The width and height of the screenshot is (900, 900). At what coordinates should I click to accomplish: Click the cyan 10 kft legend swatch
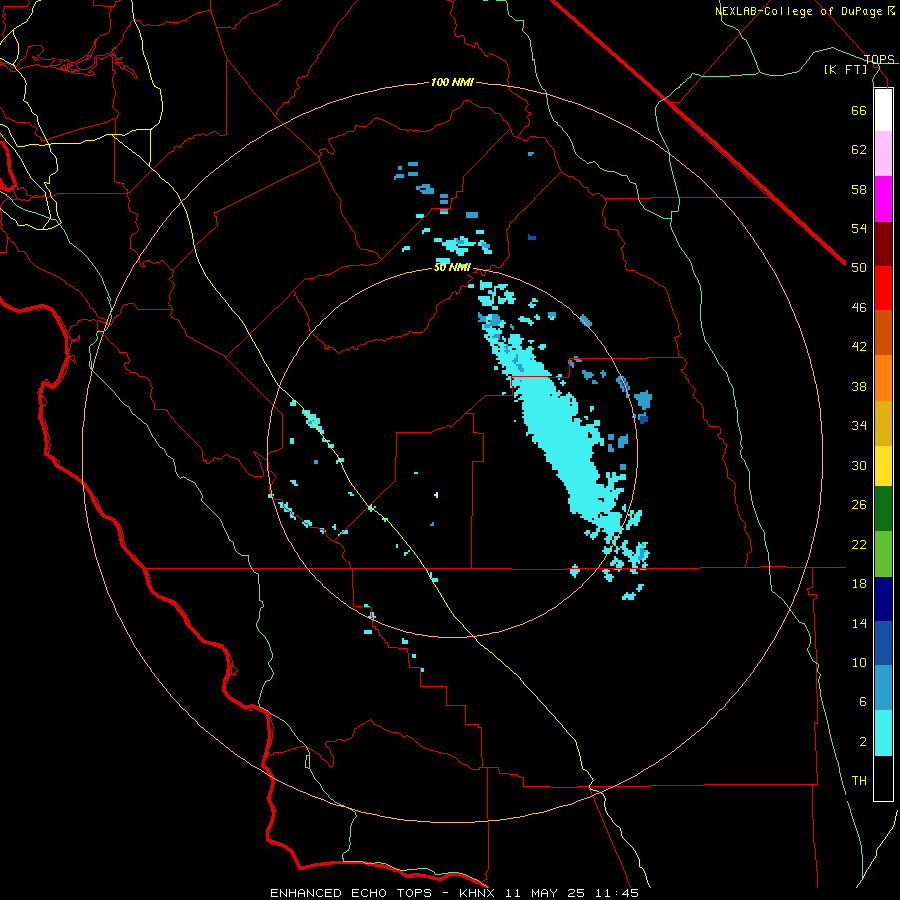coord(883,733)
